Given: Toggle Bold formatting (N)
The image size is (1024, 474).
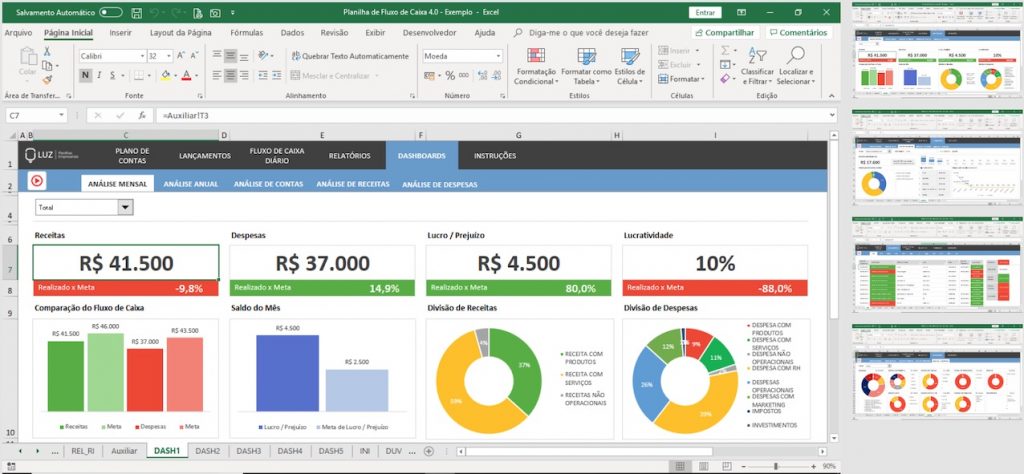Looking at the screenshot, I should (x=86, y=75).
